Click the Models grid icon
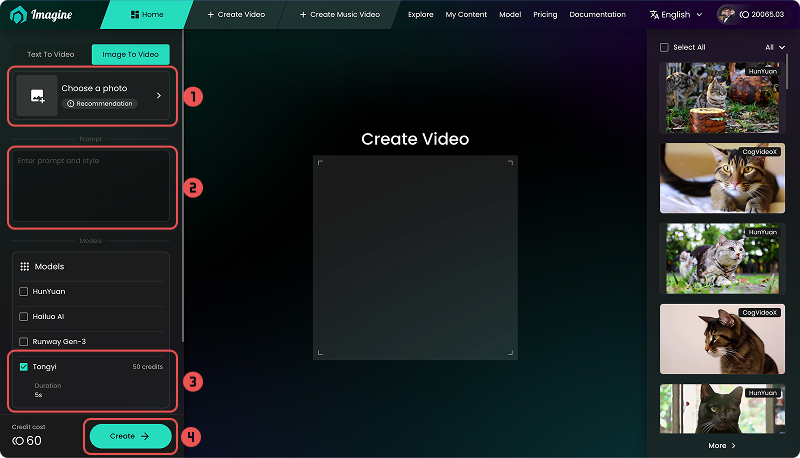 [x=25, y=267]
